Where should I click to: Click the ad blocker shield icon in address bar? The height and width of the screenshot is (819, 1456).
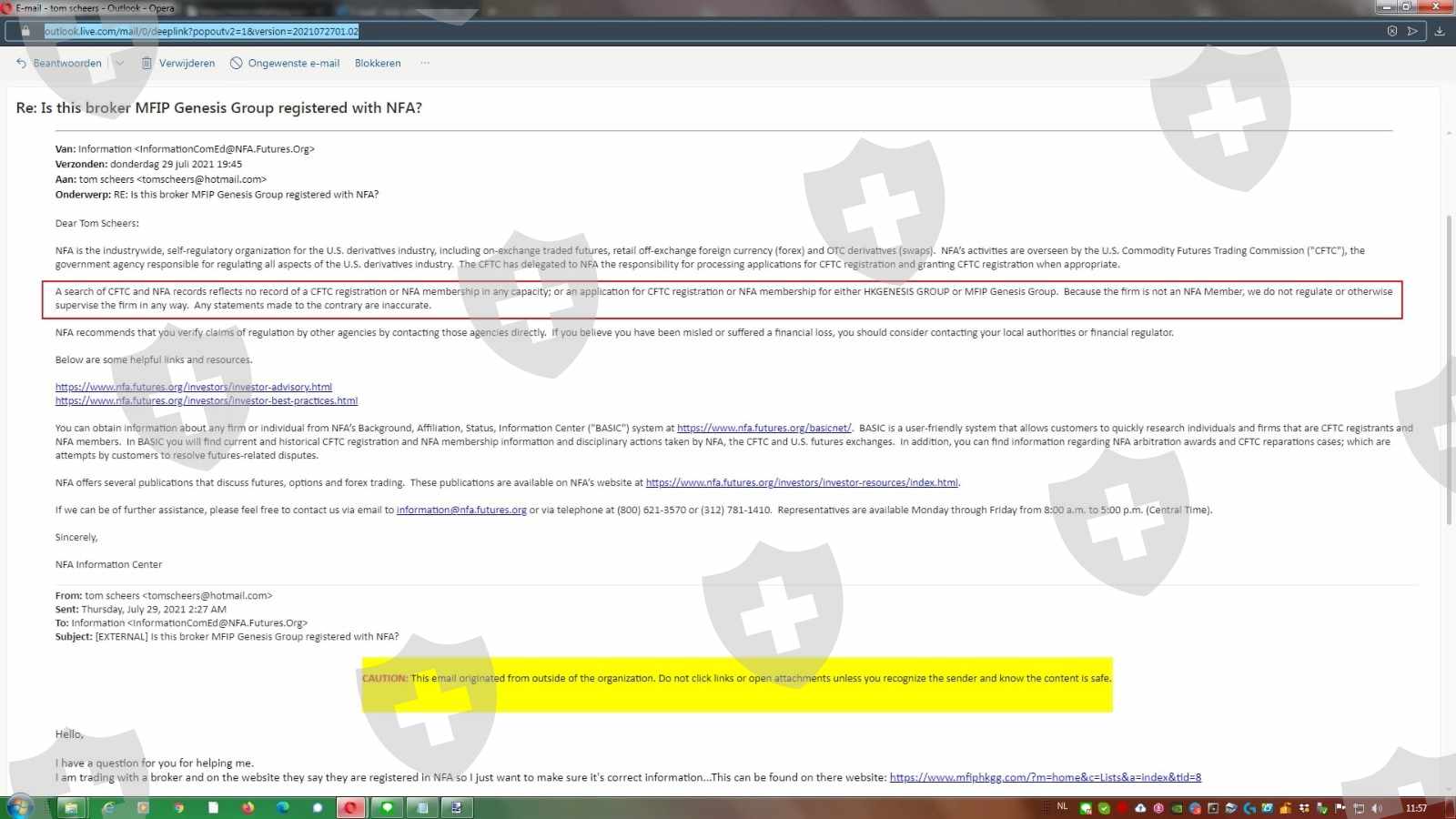[x=1391, y=32]
